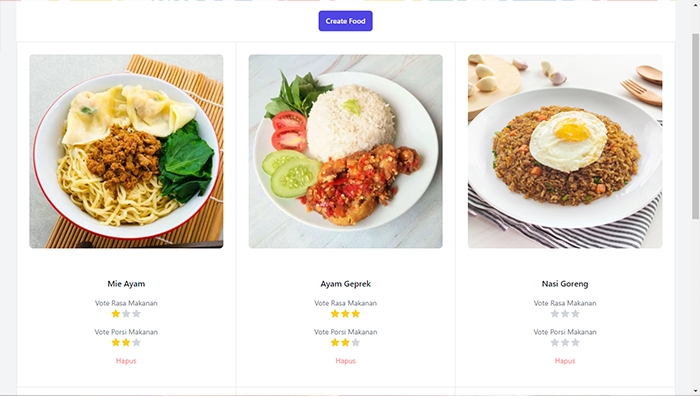The image size is (700, 396).
Task: Open the Mie Ayam food photo
Action: (x=126, y=151)
